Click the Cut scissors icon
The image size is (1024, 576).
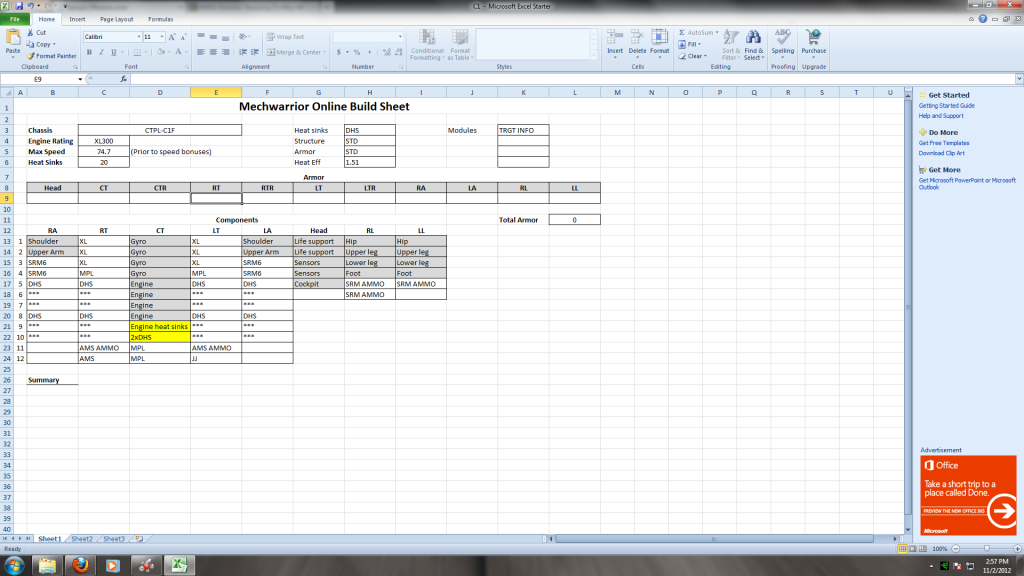[30, 32]
